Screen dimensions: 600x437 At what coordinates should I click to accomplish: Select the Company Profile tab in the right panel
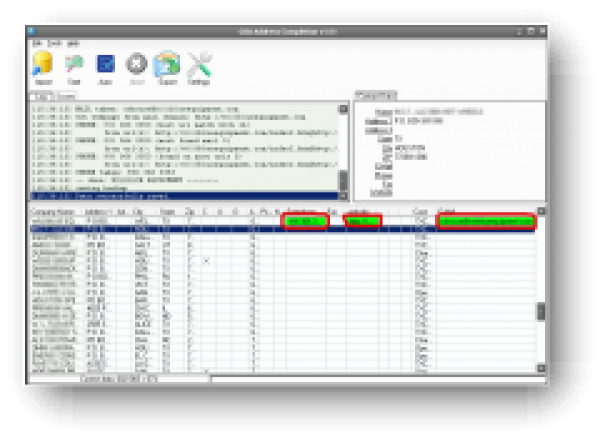tap(376, 95)
